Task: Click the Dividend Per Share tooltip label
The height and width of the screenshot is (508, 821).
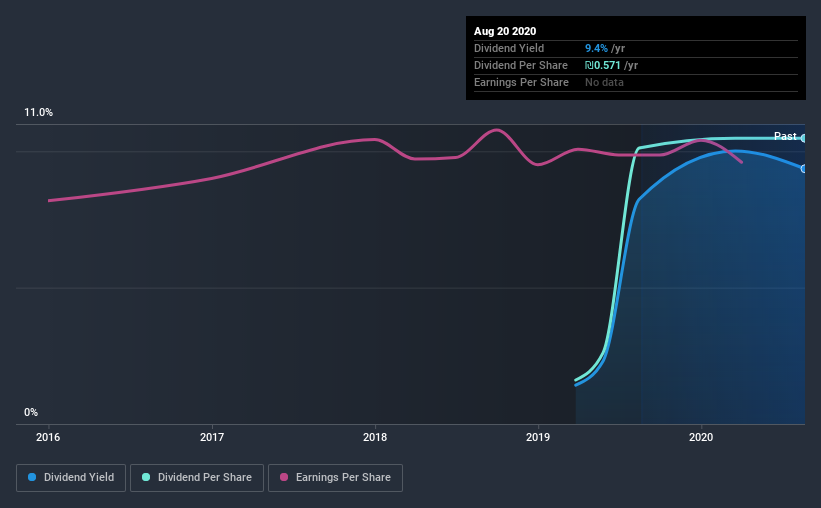Action: pos(520,65)
